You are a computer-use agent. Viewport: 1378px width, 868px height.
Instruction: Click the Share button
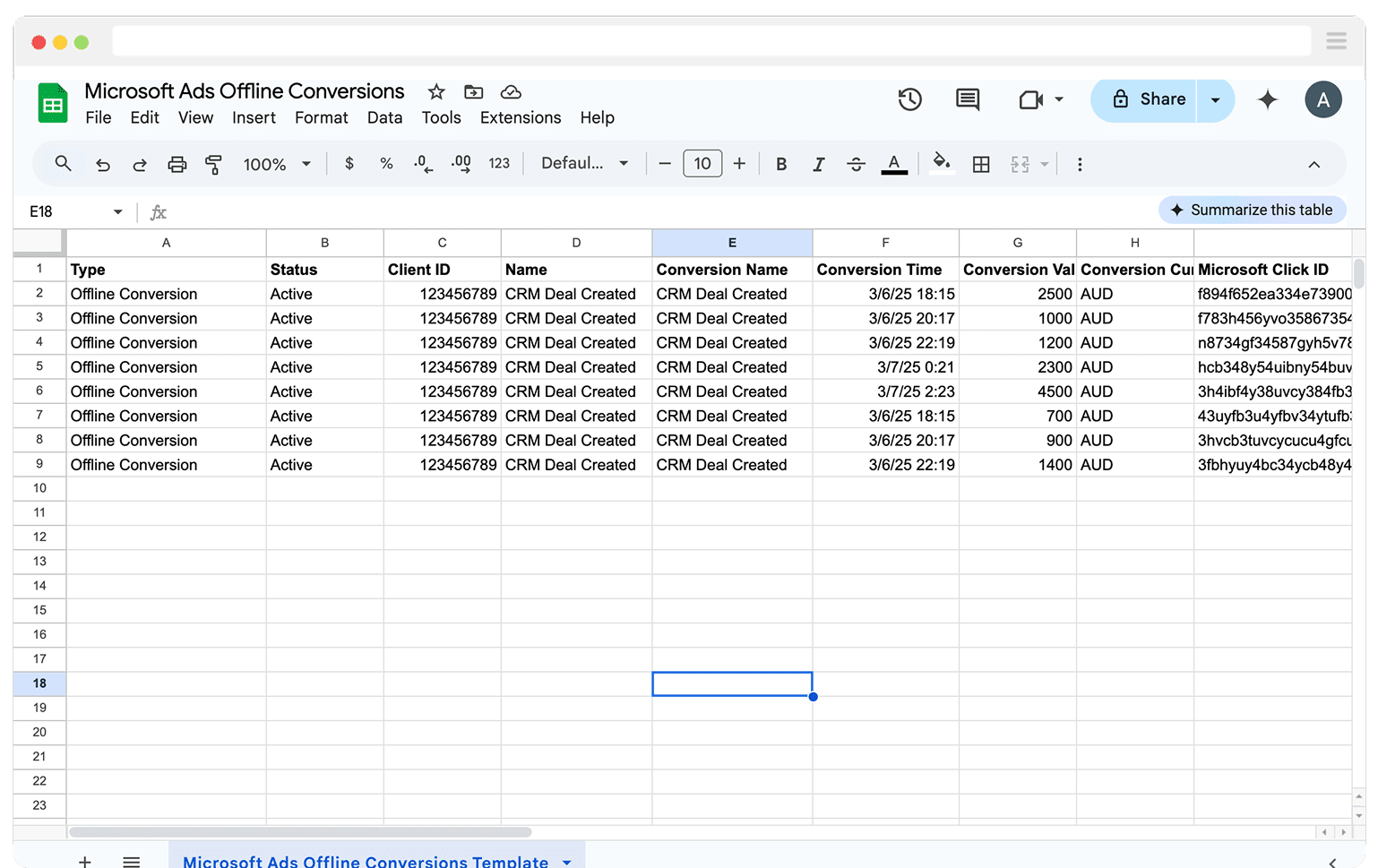click(1144, 99)
